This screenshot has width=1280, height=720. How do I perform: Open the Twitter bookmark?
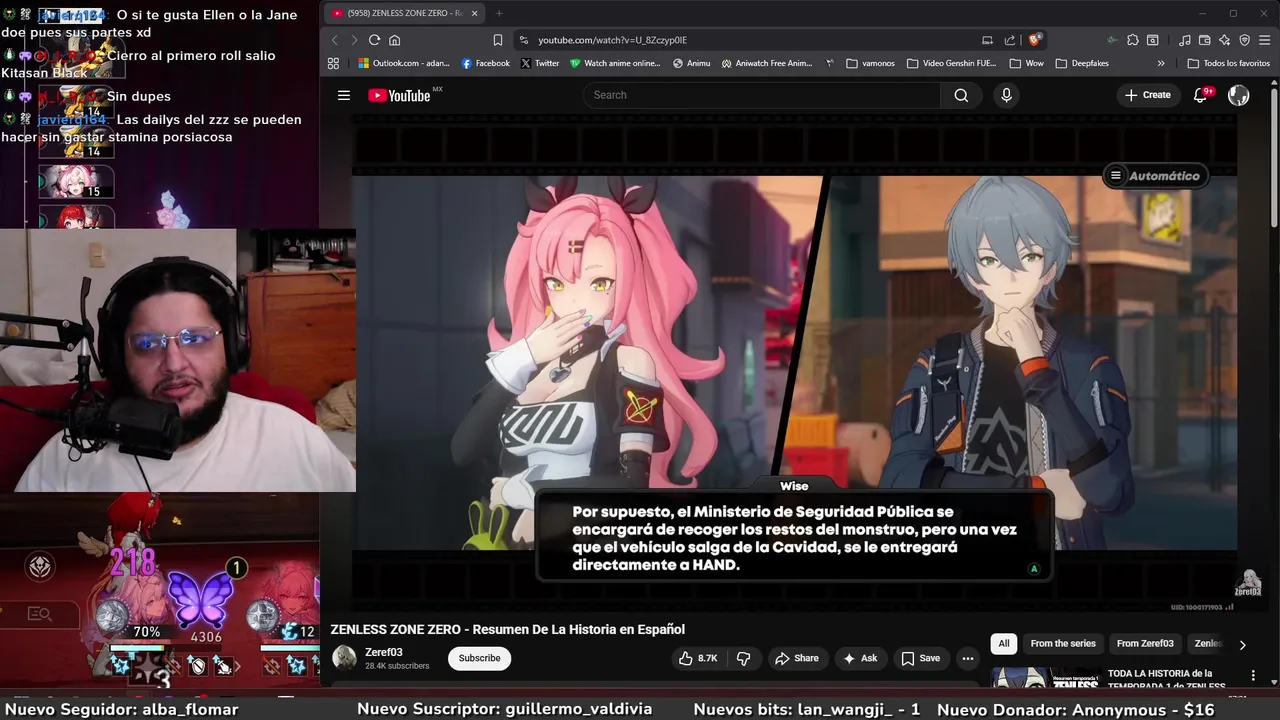540,63
